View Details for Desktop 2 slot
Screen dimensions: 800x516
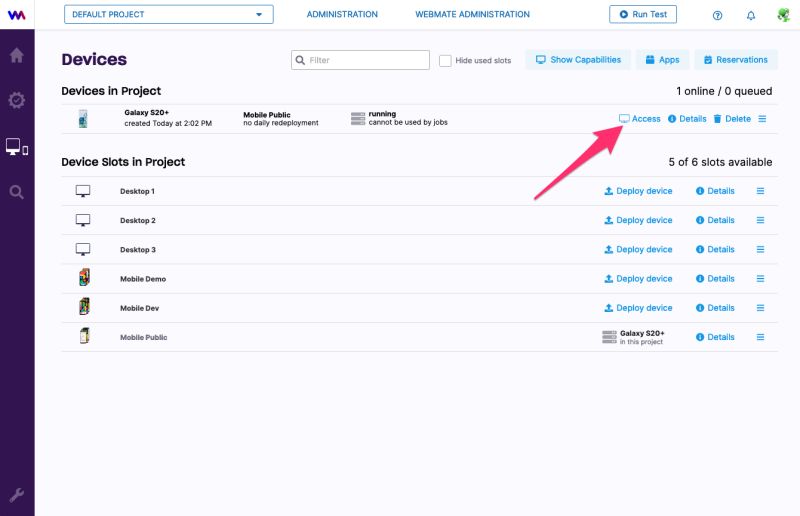coord(715,220)
